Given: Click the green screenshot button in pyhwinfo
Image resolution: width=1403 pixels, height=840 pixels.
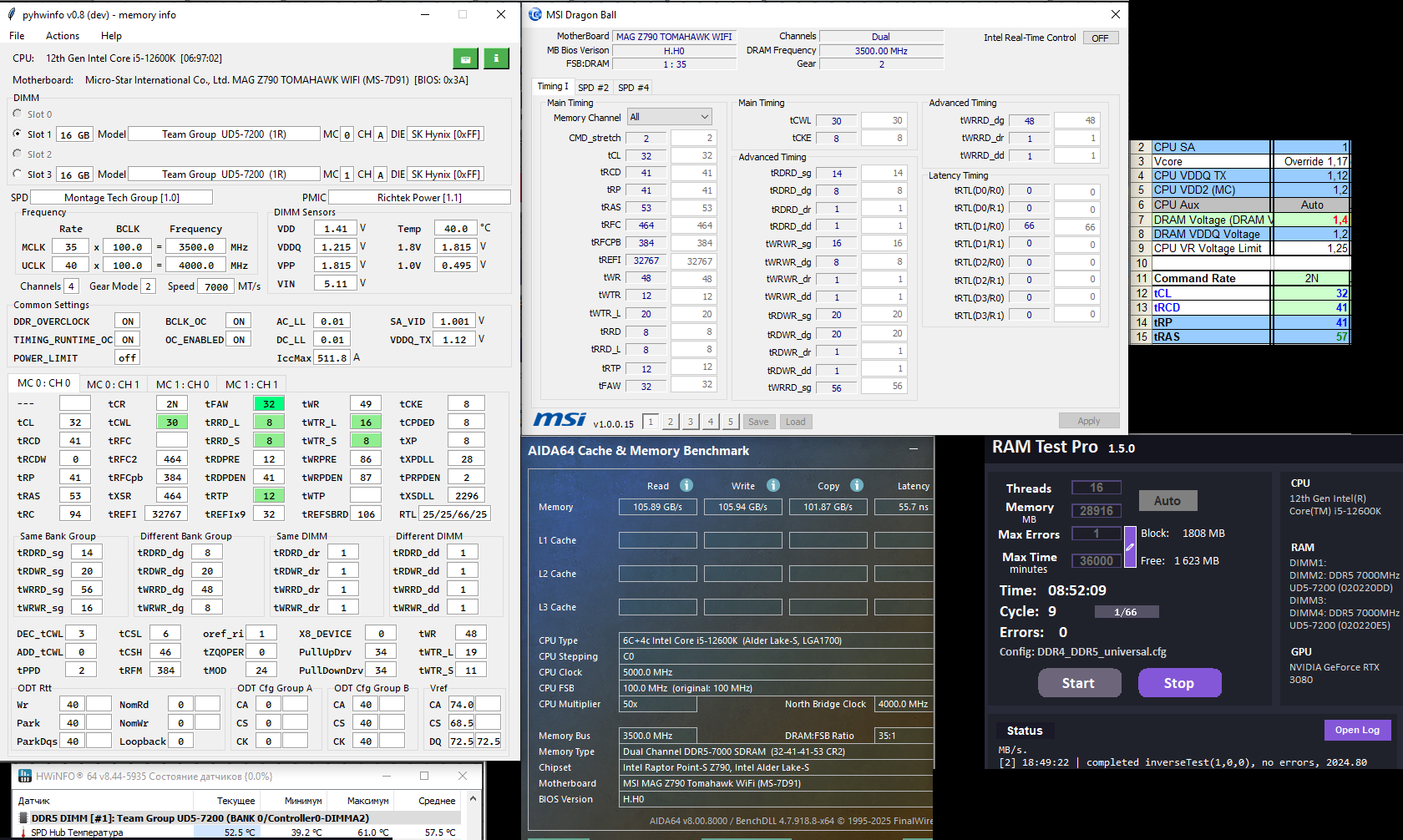Looking at the screenshot, I should click(466, 58).
